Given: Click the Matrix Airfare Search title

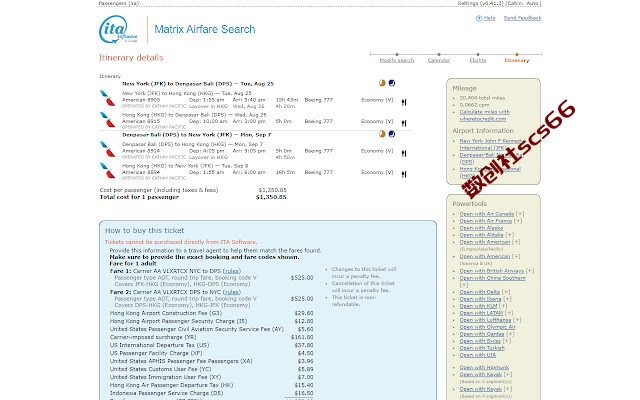Looking at the screenshot, I should 204,29.
